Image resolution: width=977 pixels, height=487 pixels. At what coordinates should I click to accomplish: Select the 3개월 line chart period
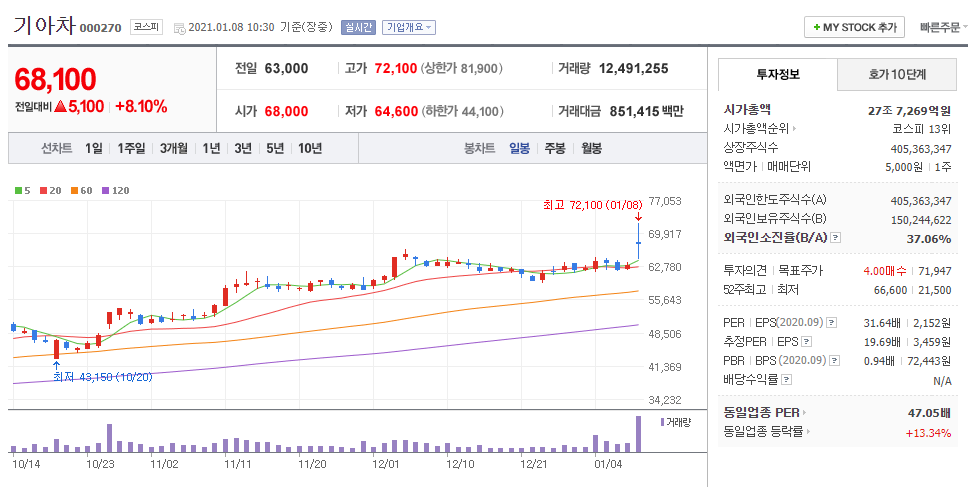(x=173, y=148)
